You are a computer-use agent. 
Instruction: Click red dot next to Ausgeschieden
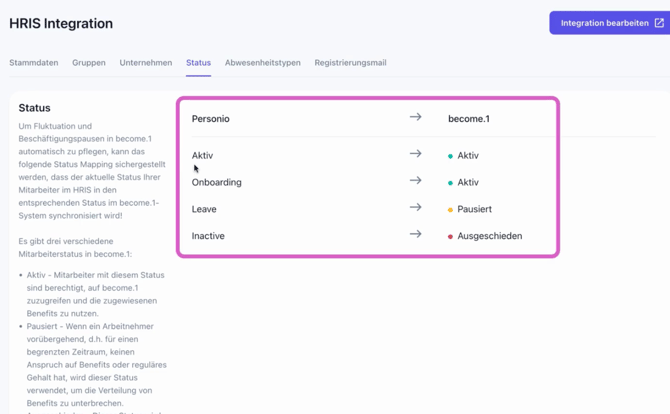pos(450,237)
